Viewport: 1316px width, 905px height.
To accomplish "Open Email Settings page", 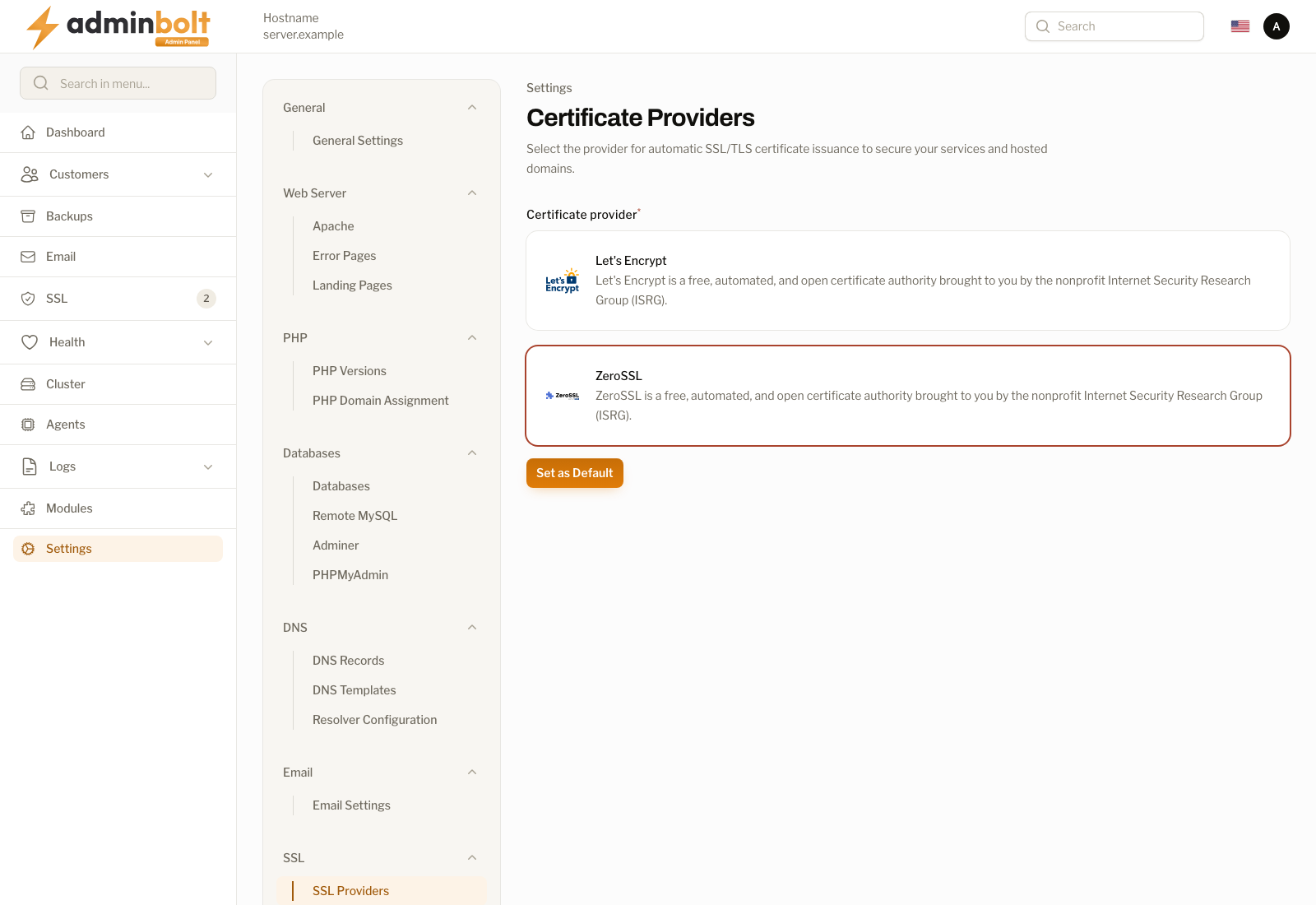I will click(351, 805).
